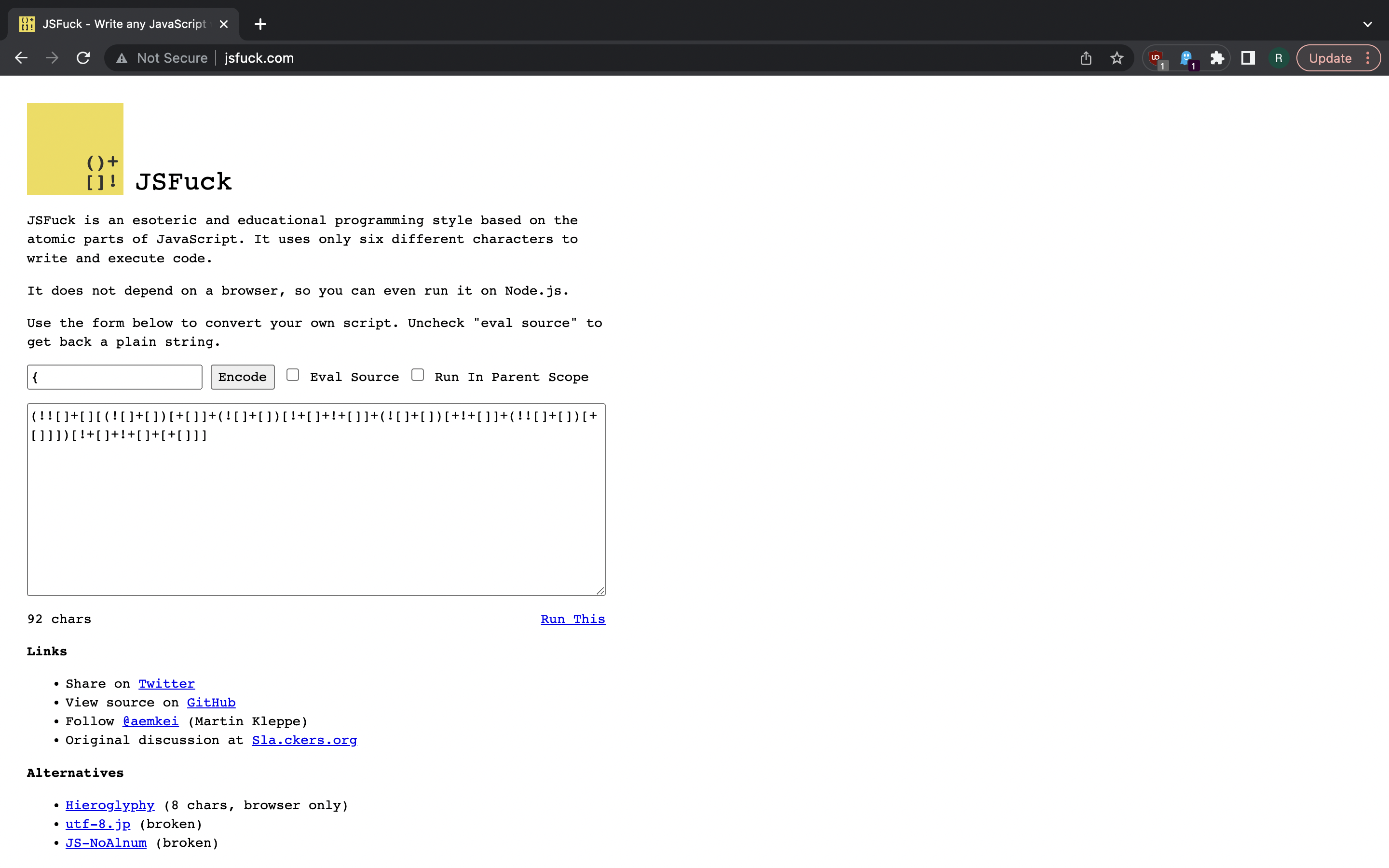Enable the Eval Source checkbox
1389x868 pixels.
tap(293, 375)
